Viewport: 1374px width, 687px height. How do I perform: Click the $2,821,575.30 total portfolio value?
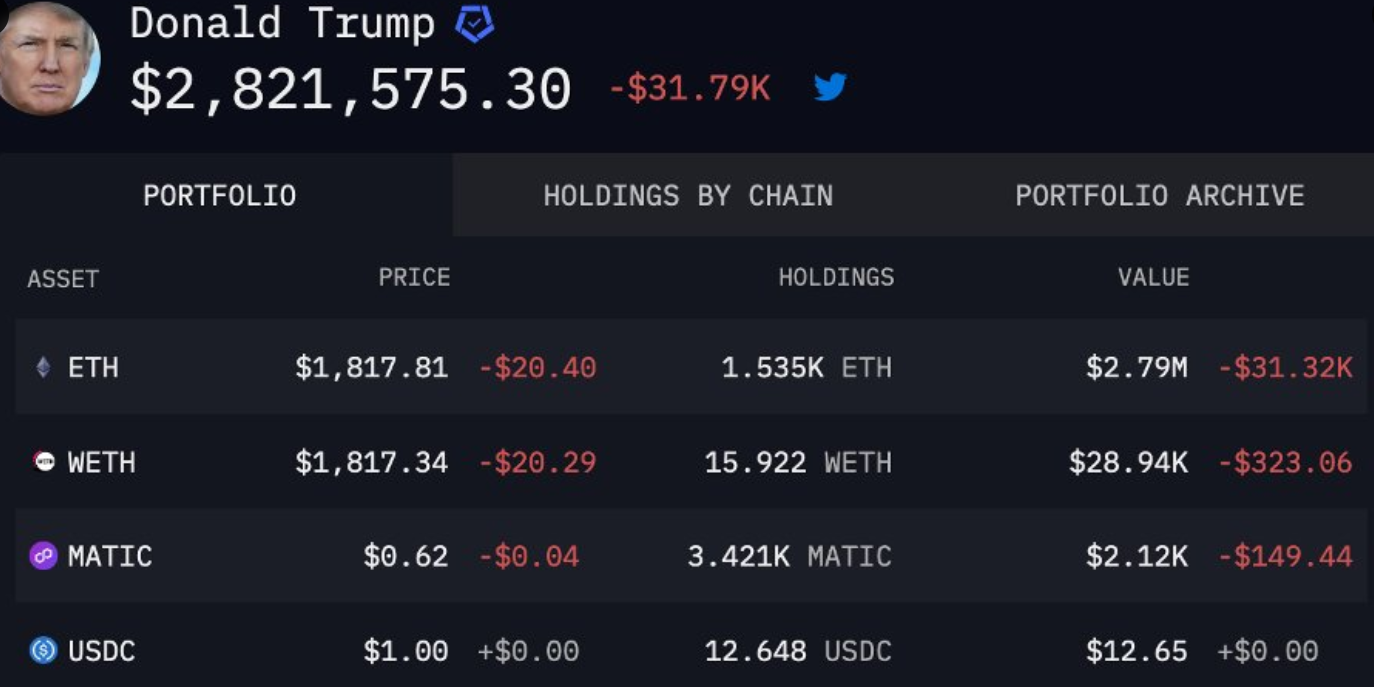[x=350, y=88]
